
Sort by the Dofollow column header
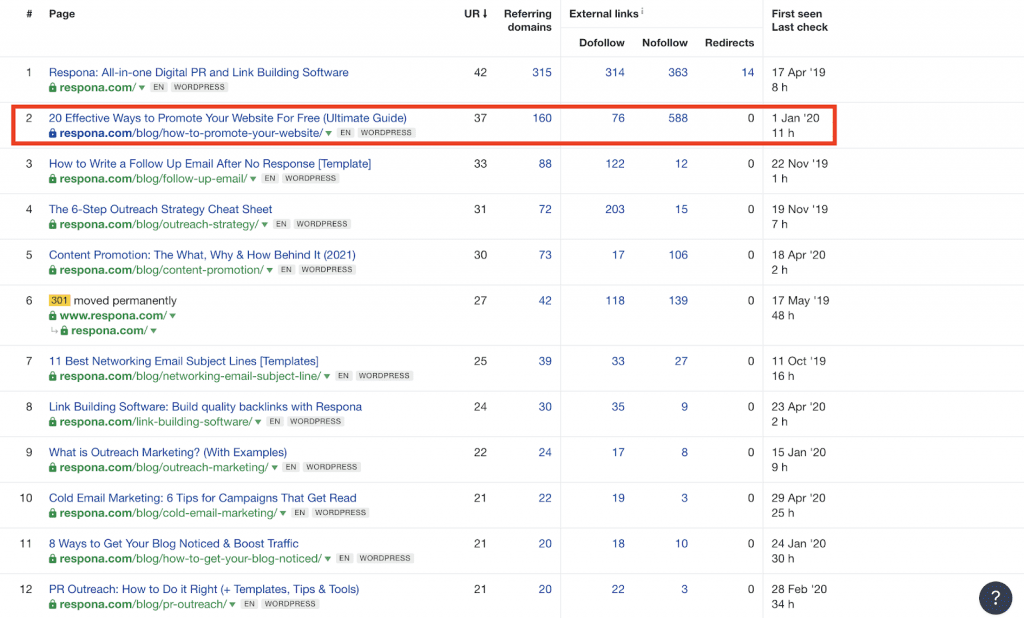(601, 42)
